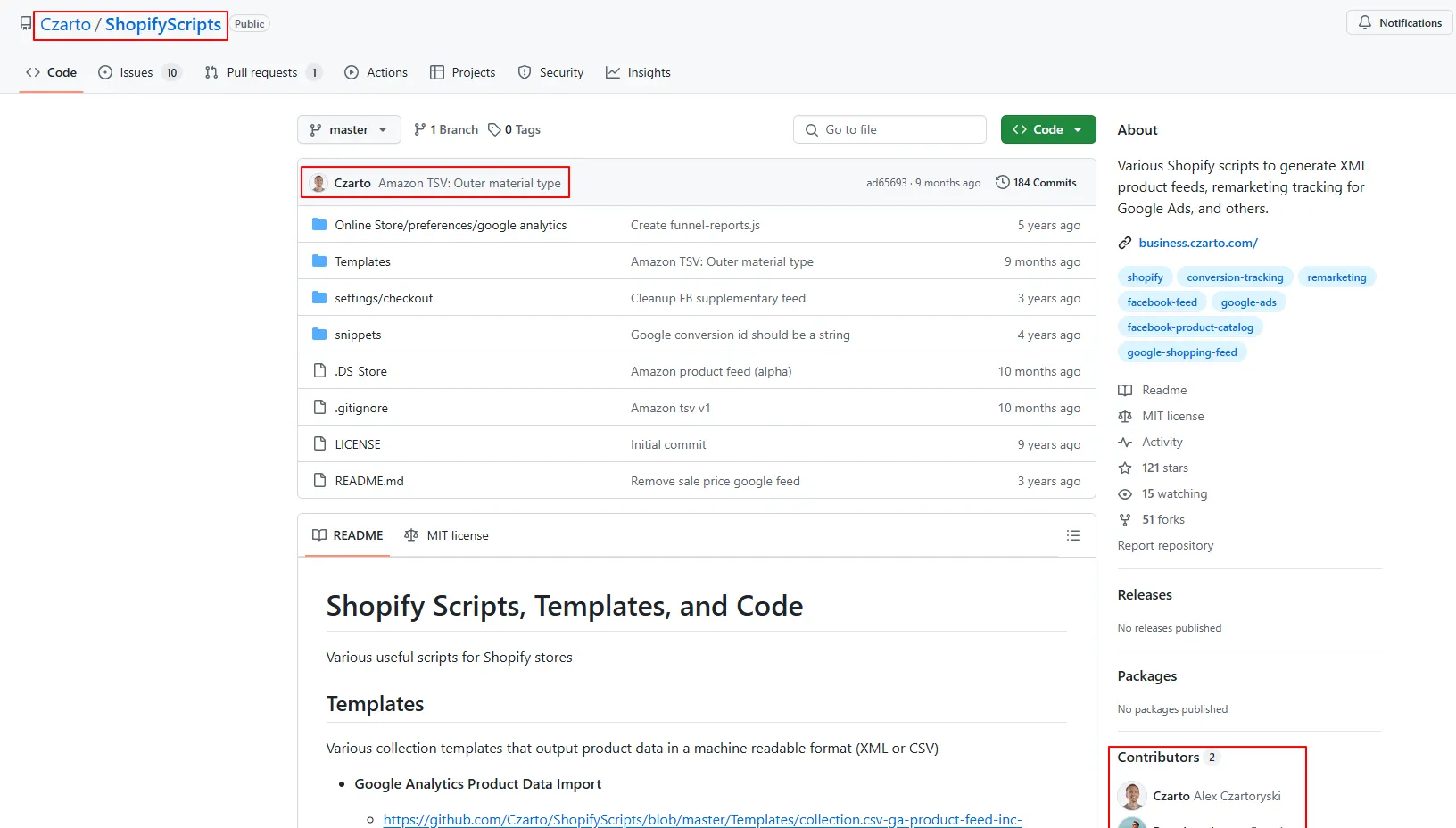Viewport: 1456px width, 828px height.
Task: Visit the business.czarto.com link
Action: pyautogui.click(x=1198, y=243)
